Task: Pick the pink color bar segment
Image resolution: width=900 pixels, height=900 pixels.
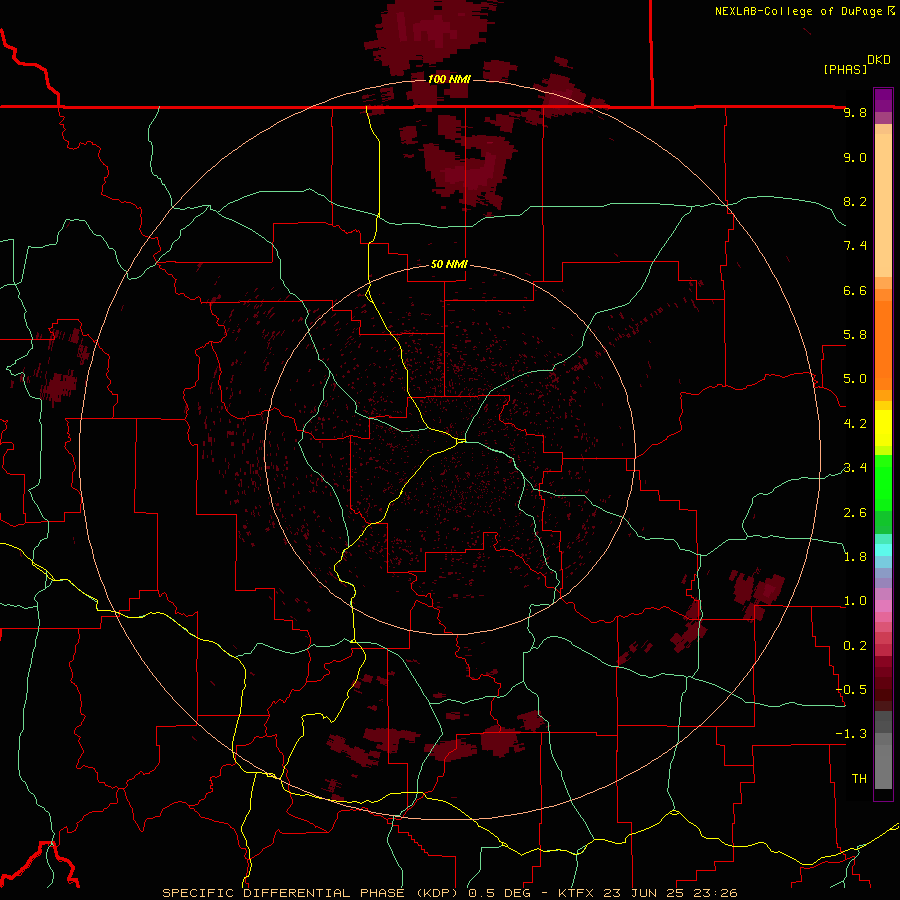Action: [x=883, y=606]
